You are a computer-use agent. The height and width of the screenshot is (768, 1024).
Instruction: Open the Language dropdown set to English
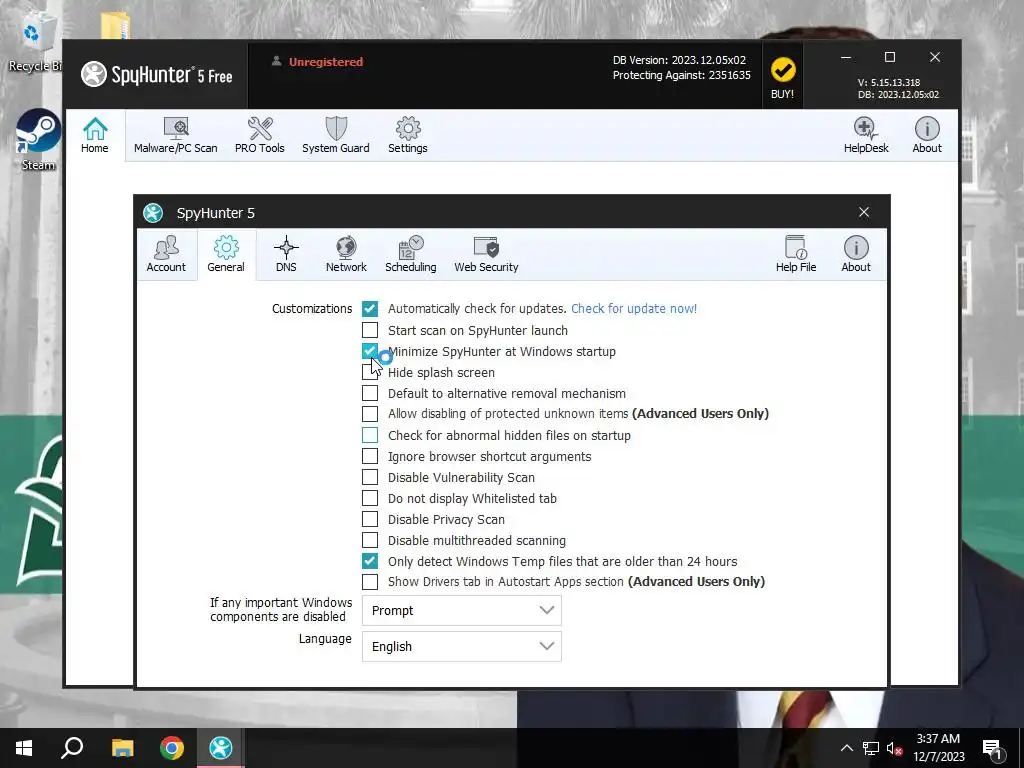[462, 646]
